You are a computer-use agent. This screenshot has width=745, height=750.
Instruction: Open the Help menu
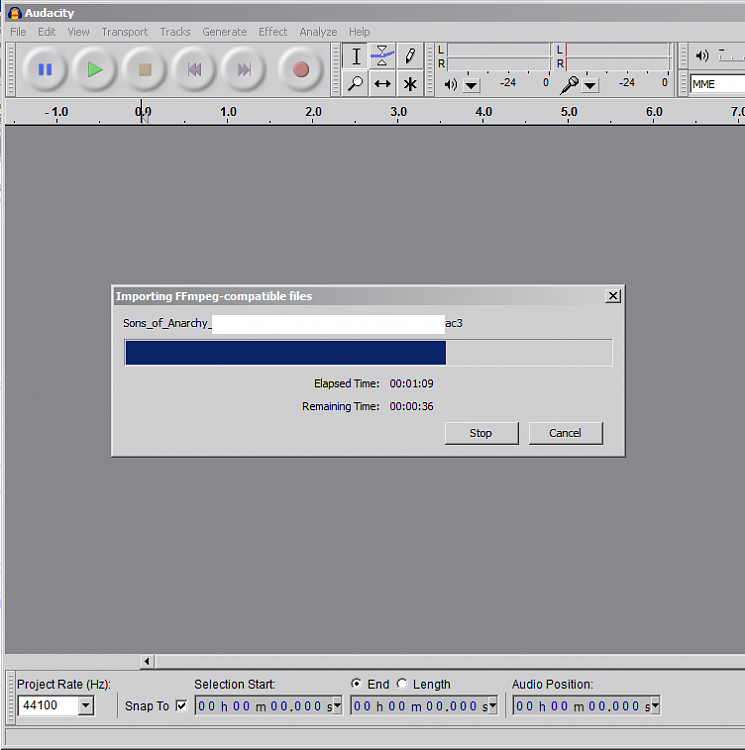click(359, 32)
